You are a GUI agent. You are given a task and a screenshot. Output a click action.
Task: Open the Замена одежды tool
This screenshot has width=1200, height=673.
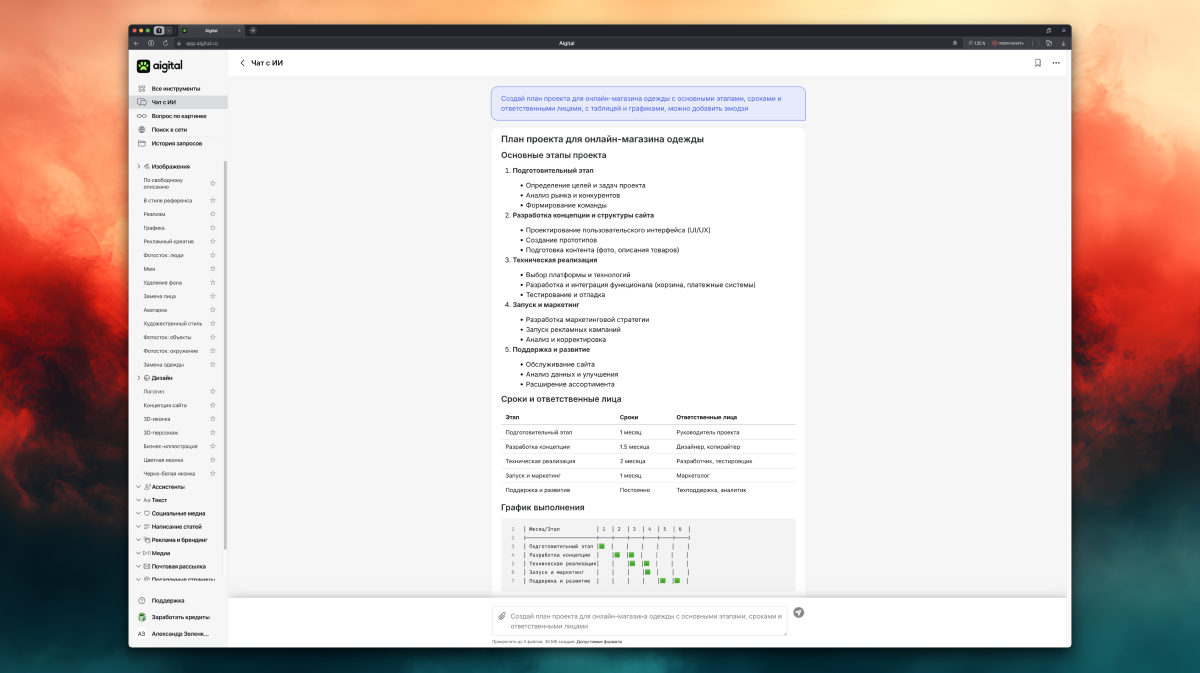(163, 364)
